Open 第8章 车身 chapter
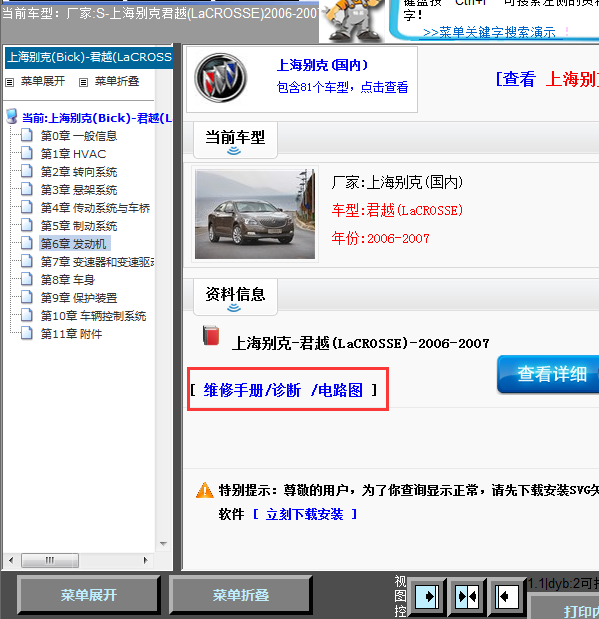This screenshot has width=599, height=619. (68, 280)
